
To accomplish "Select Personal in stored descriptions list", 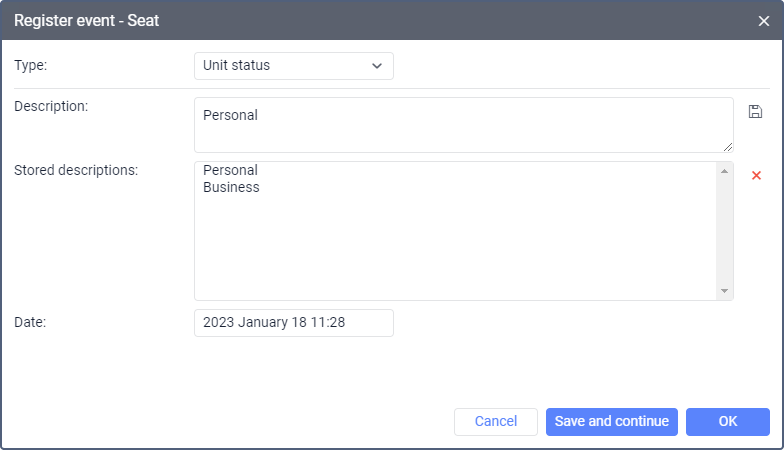I will coord(230,170).
